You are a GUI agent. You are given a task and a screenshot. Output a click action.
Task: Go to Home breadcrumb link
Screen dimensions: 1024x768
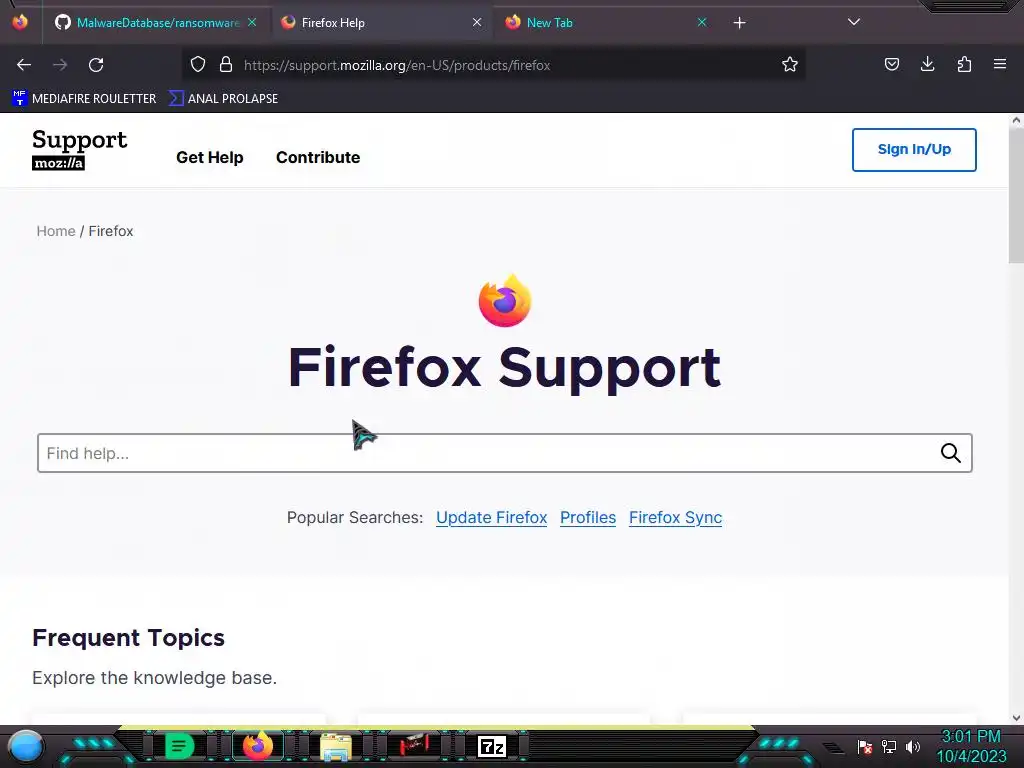(x=56, y=231)
